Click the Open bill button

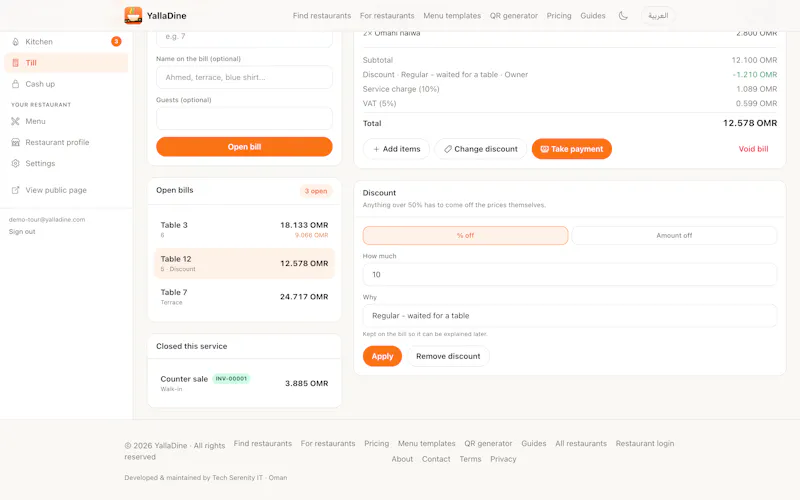click(244, 146)
